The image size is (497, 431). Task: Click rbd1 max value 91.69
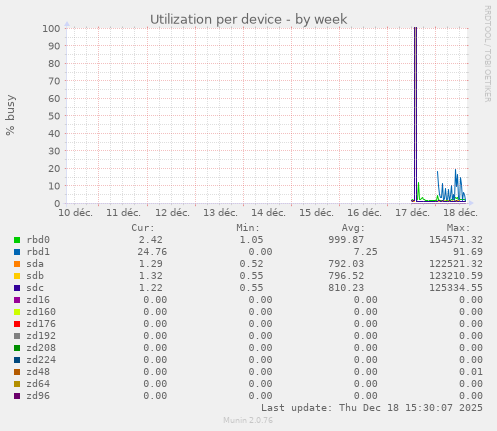coord(468,252)
